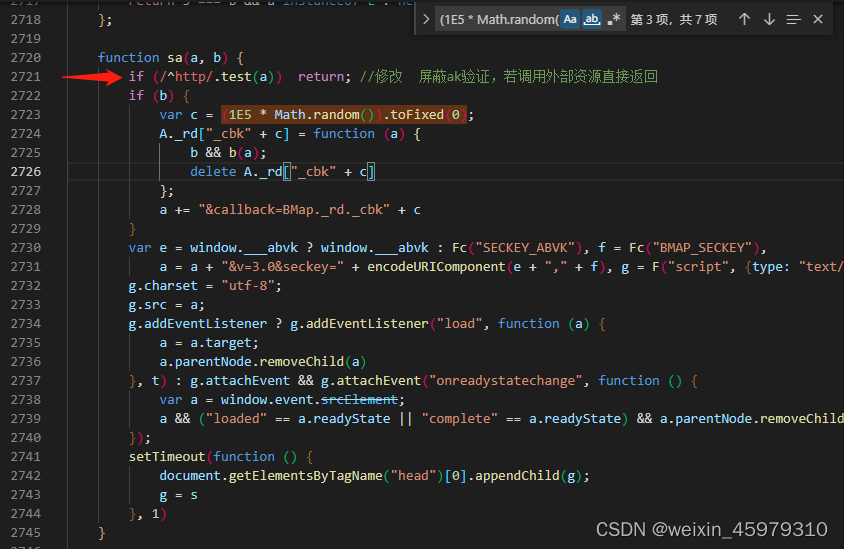The width and height of the screenshot is (844, 549).
Task: Click the string "utf-8" on line 2732
Action: pyautogui.click(x=248, y=286)
